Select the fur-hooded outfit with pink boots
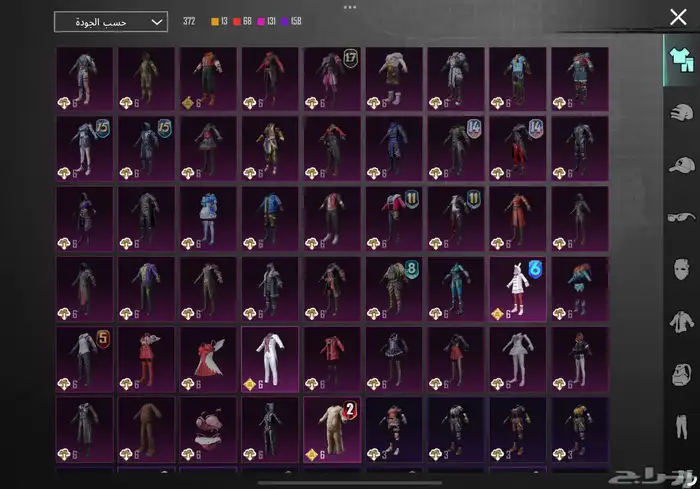The width and height of the screenshot is (700, 489). pos(394,79)
